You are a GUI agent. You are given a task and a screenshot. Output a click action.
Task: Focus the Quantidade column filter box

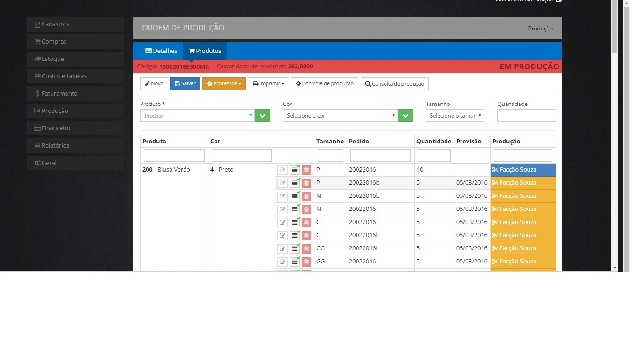click(434, 156)
